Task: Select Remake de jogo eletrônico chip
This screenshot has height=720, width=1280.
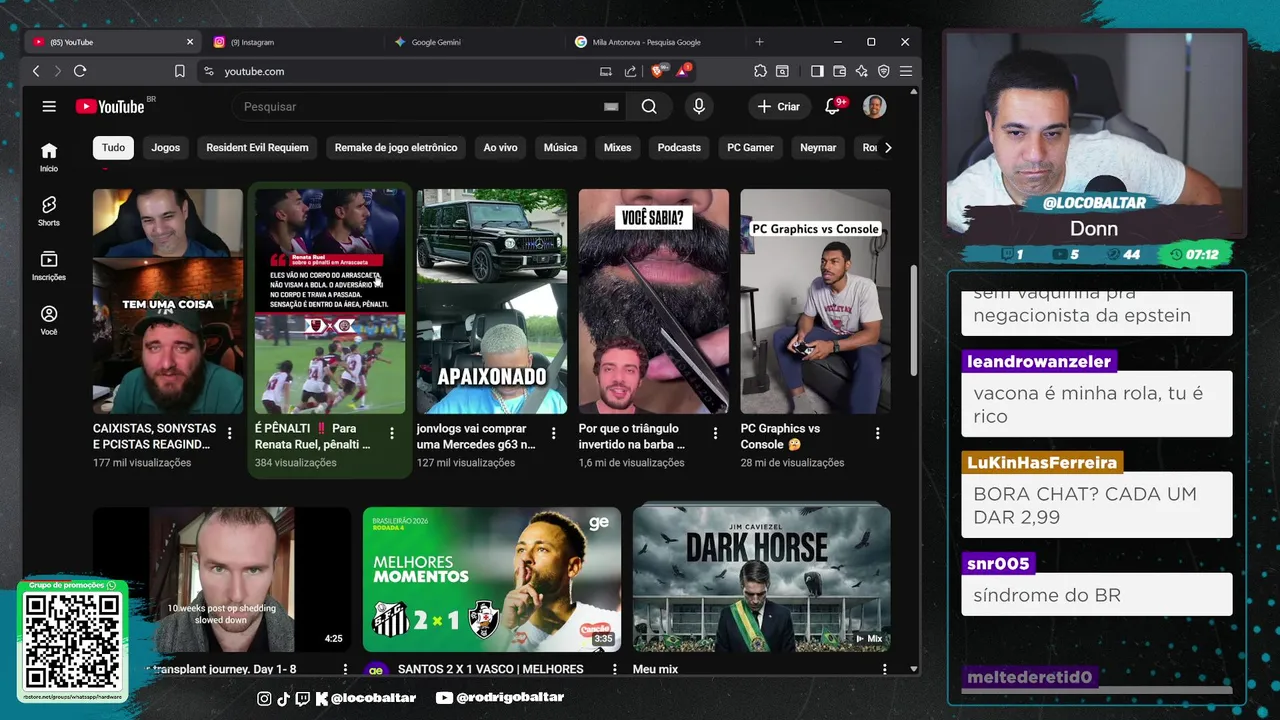Action: tap(396, 147)
